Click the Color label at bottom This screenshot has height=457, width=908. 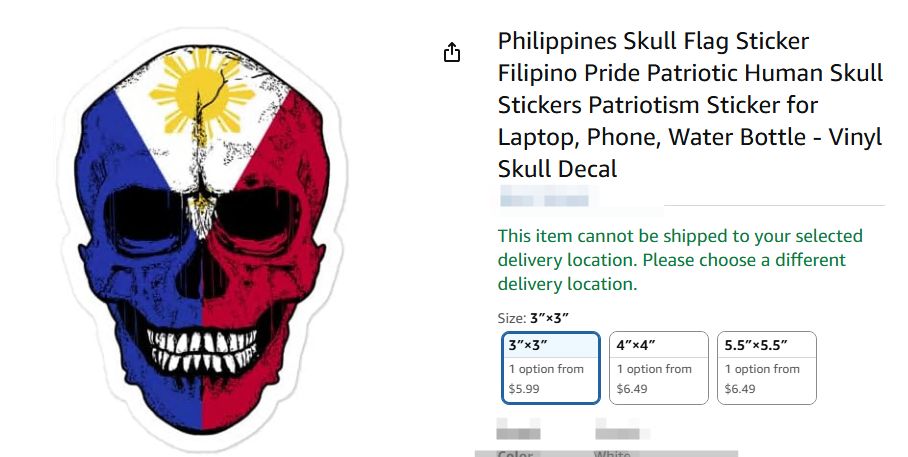point(515,454)
